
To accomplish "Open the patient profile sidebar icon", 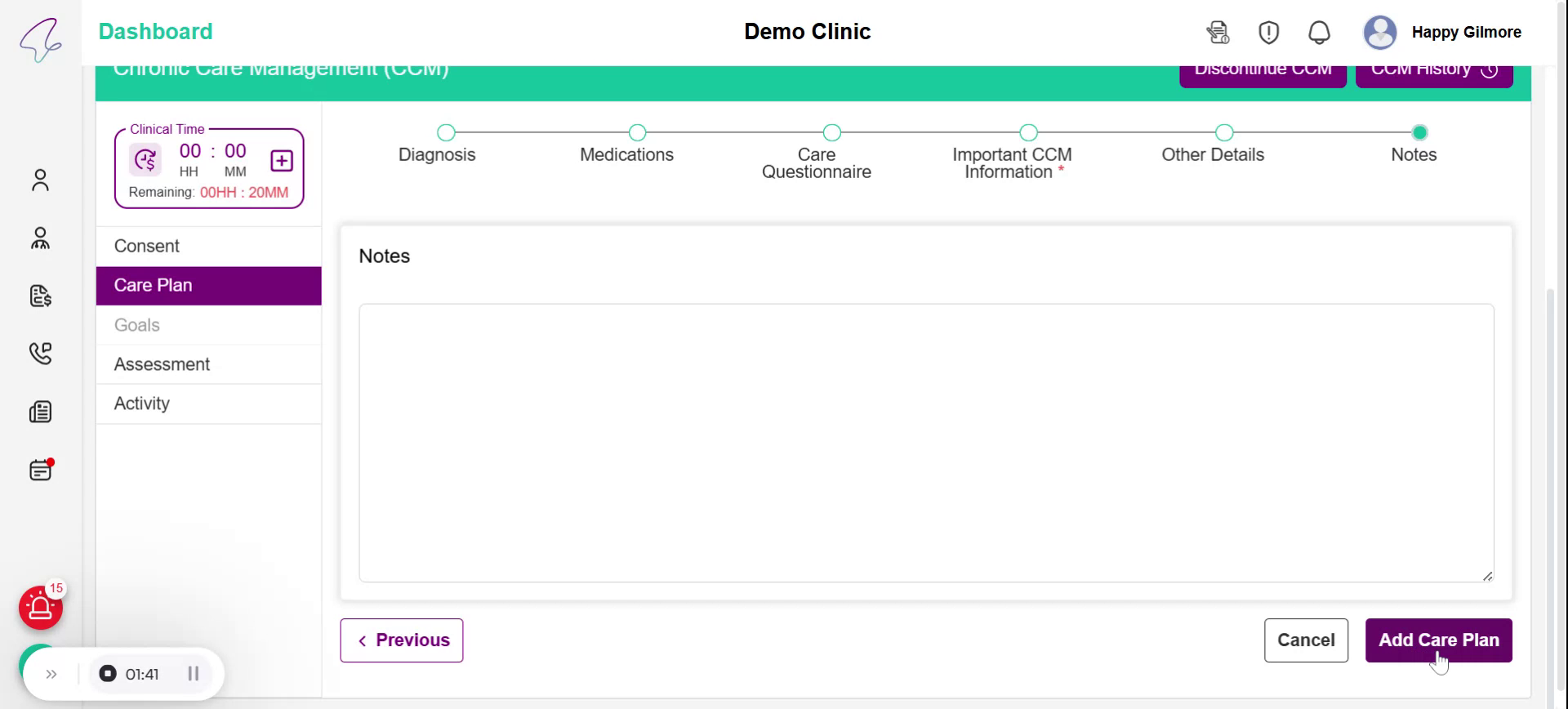I will point(40,180).
